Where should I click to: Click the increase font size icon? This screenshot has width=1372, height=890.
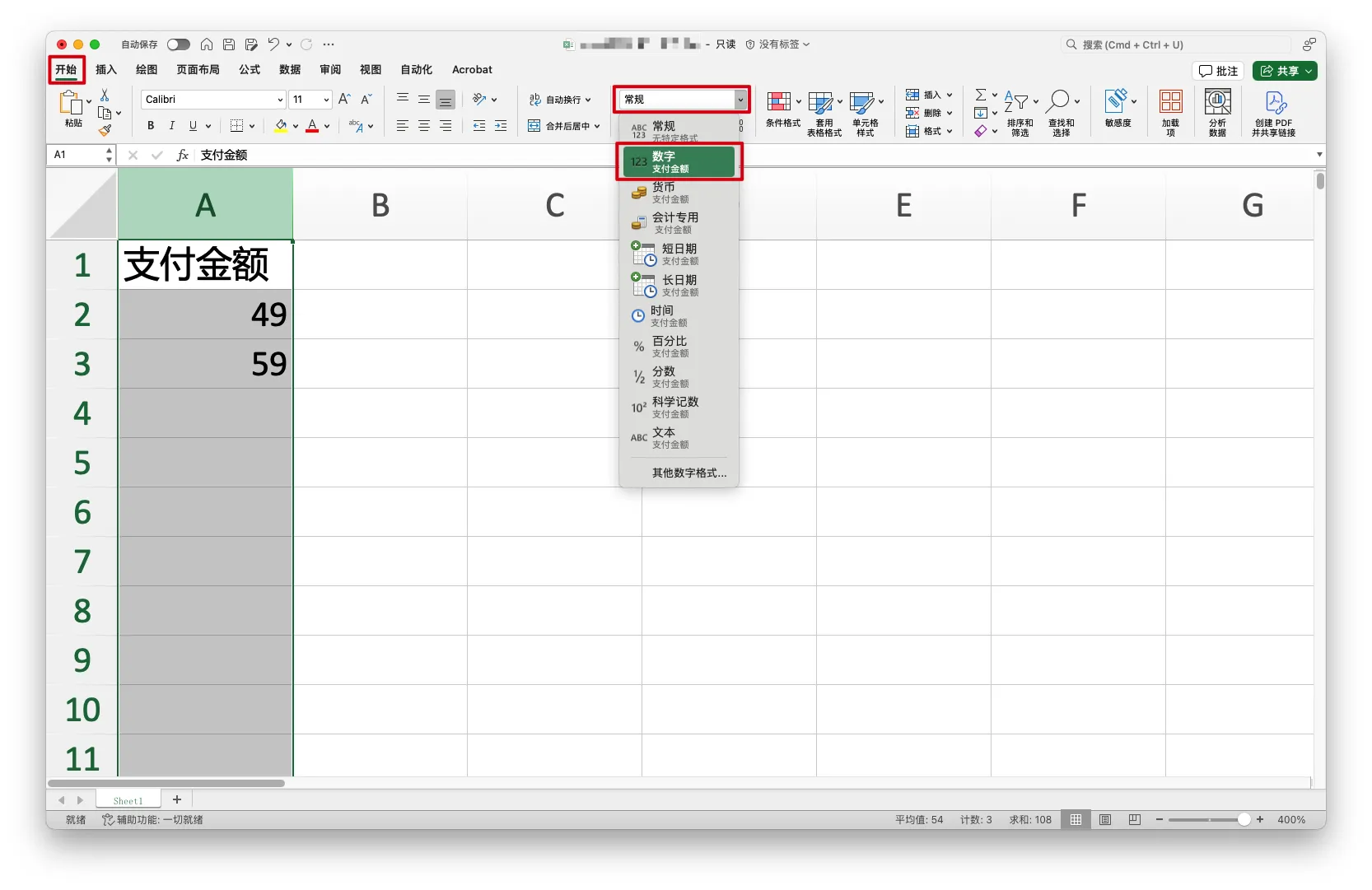(x=344, y=100)
